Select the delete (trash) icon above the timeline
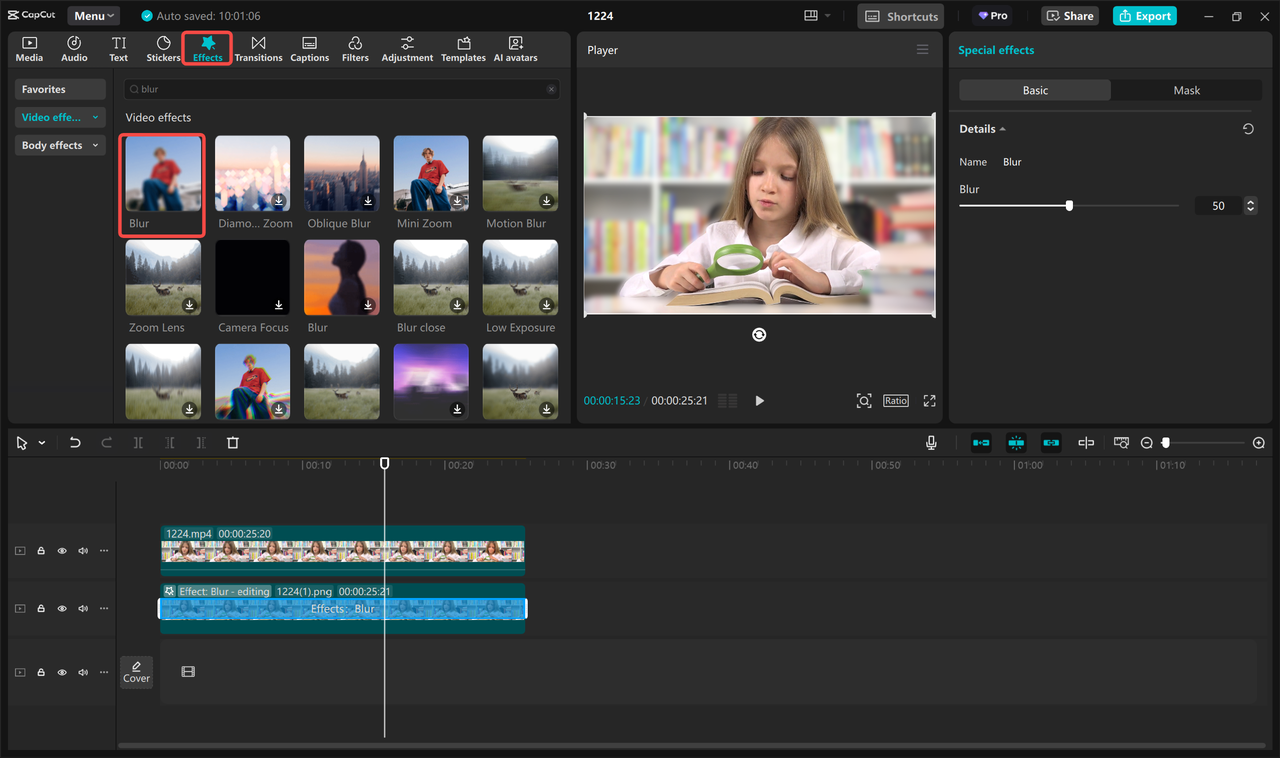1280x758 pixels. 232,442
